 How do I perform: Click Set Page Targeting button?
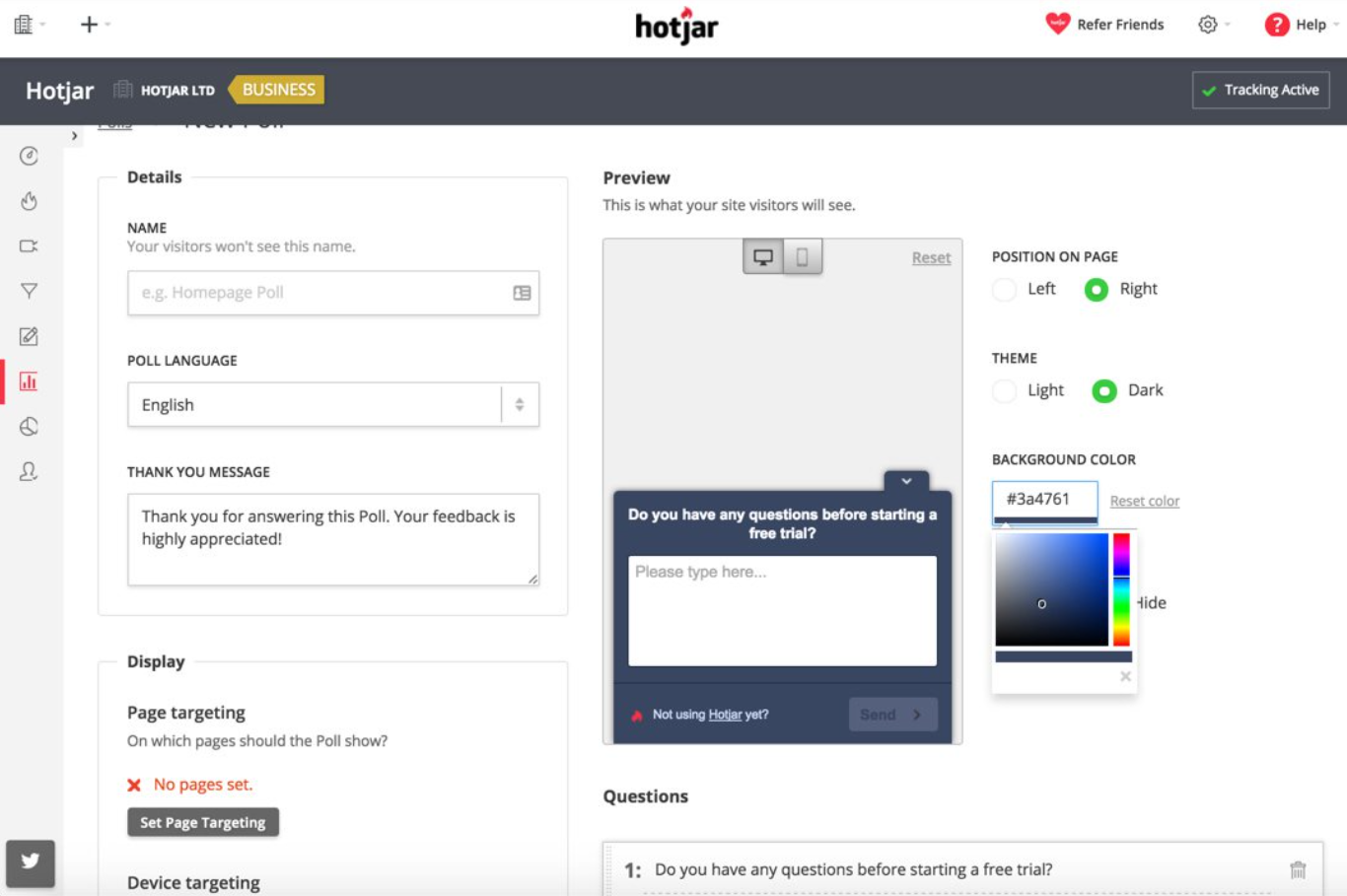coord(203,822)
